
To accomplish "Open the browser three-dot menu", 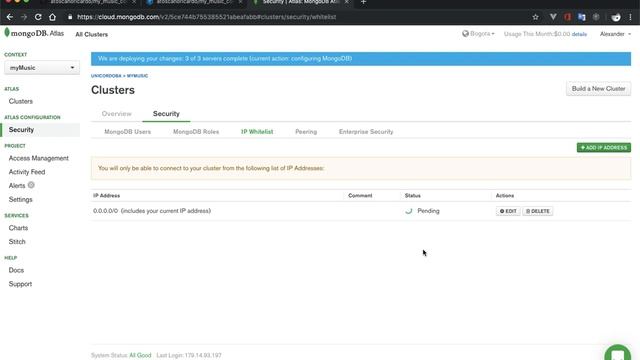I will tap(631, 17).
